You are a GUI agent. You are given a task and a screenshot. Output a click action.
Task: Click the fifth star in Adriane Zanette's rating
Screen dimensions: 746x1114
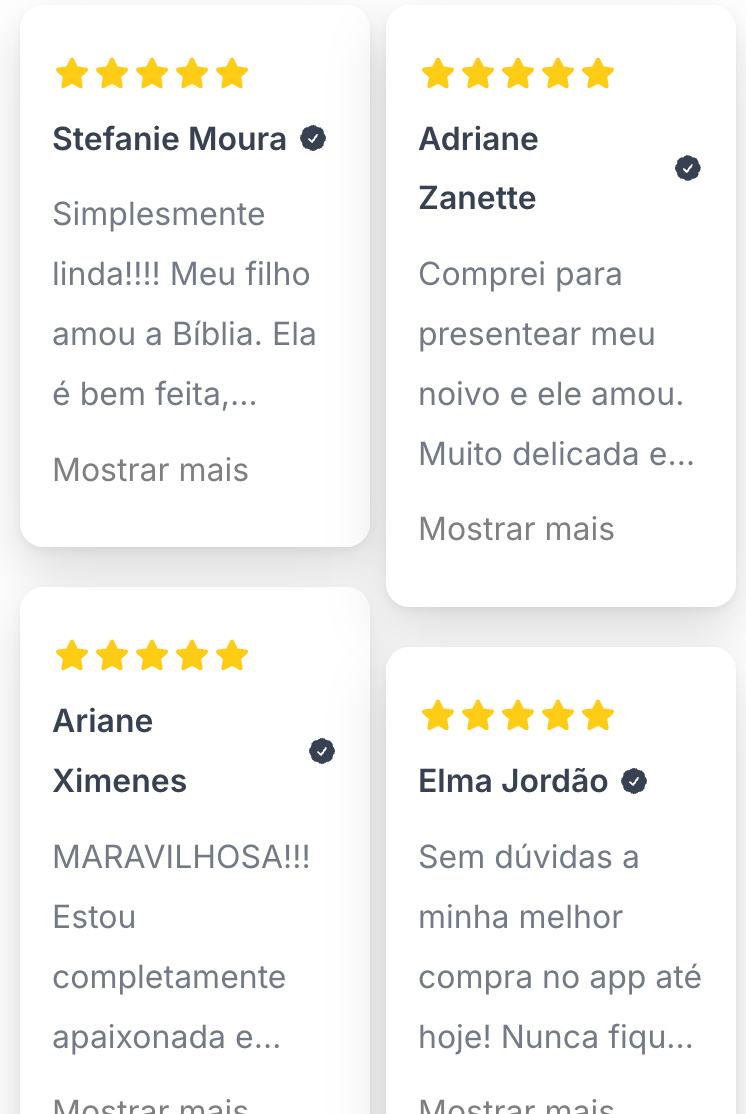[x=598, y=74]
